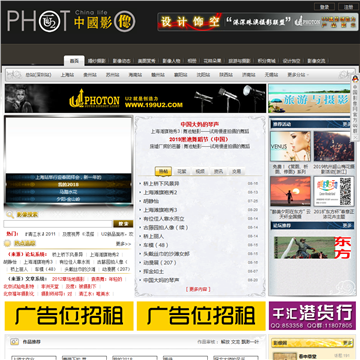Select the 首页 home tab
Viewport: 360px width, 360px height.
74,61
